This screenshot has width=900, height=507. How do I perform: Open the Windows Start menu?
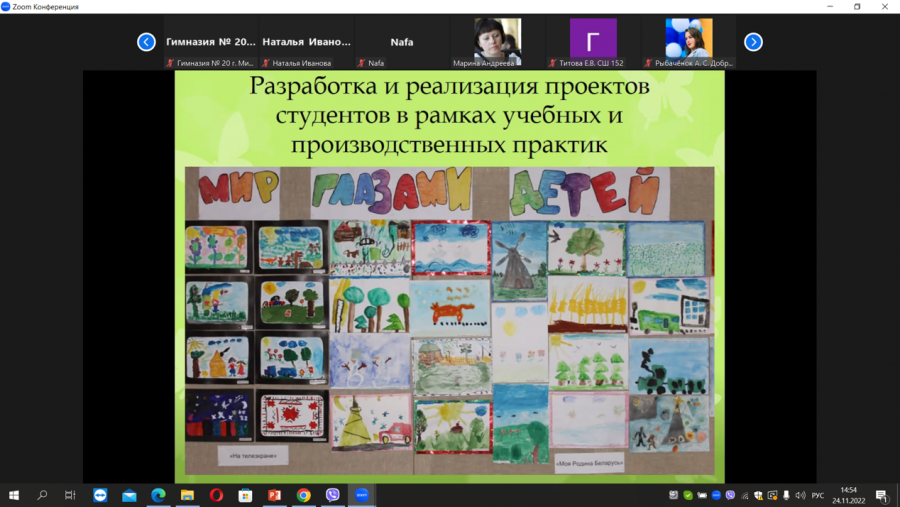(14, 495)
